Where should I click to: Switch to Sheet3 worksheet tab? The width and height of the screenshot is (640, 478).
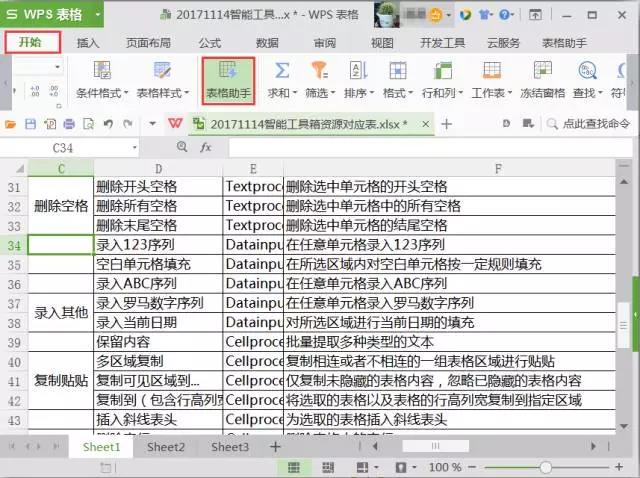pos(230,447)
